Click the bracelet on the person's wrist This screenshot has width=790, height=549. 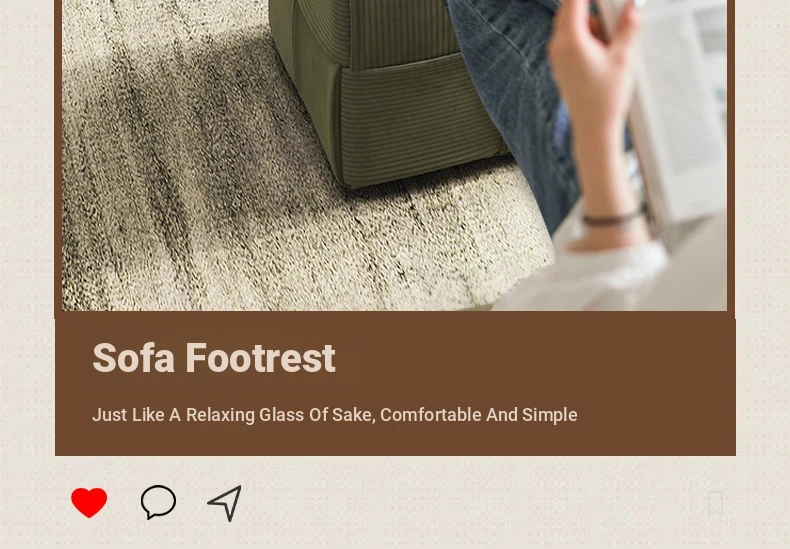[612, 220]
